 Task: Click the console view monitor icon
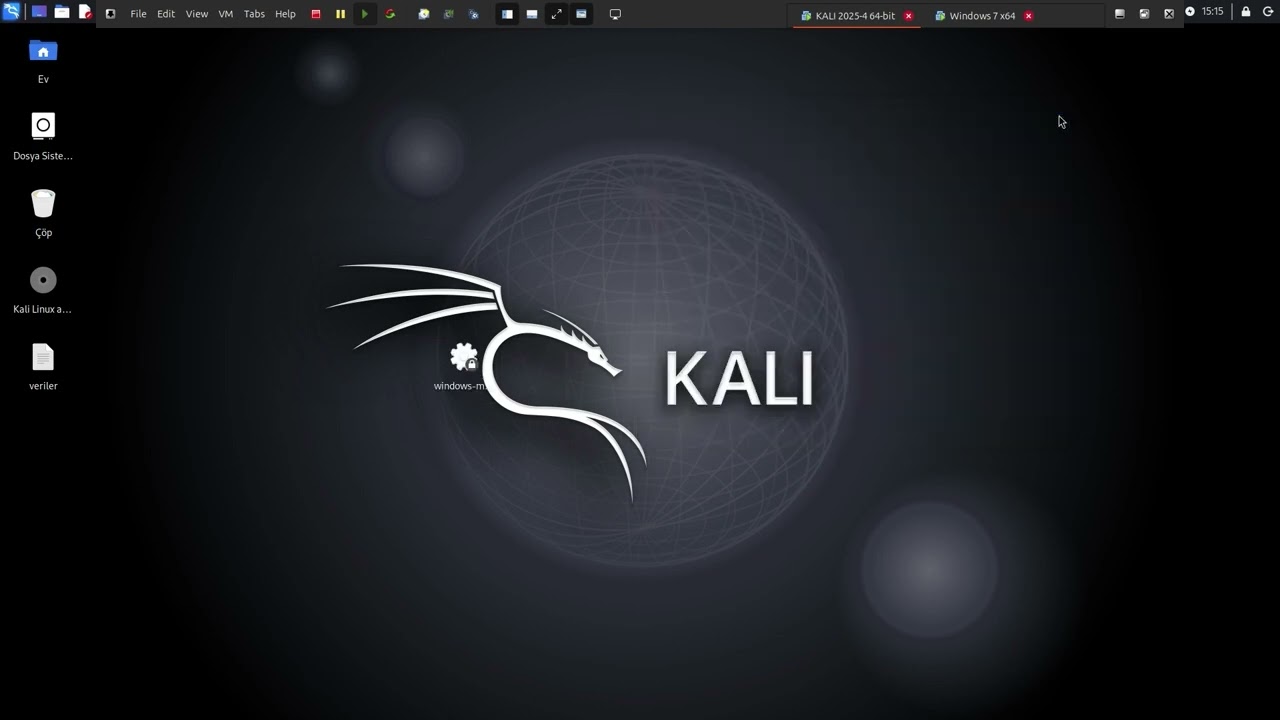615,14
